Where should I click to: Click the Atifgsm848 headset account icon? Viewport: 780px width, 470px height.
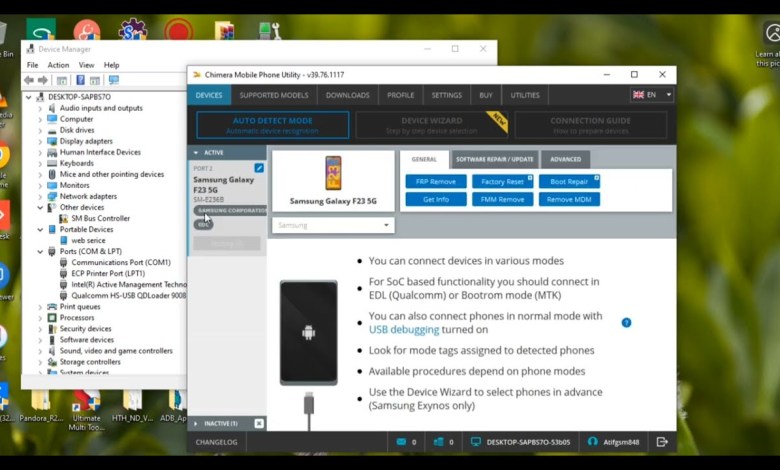(x=592, y=441)
